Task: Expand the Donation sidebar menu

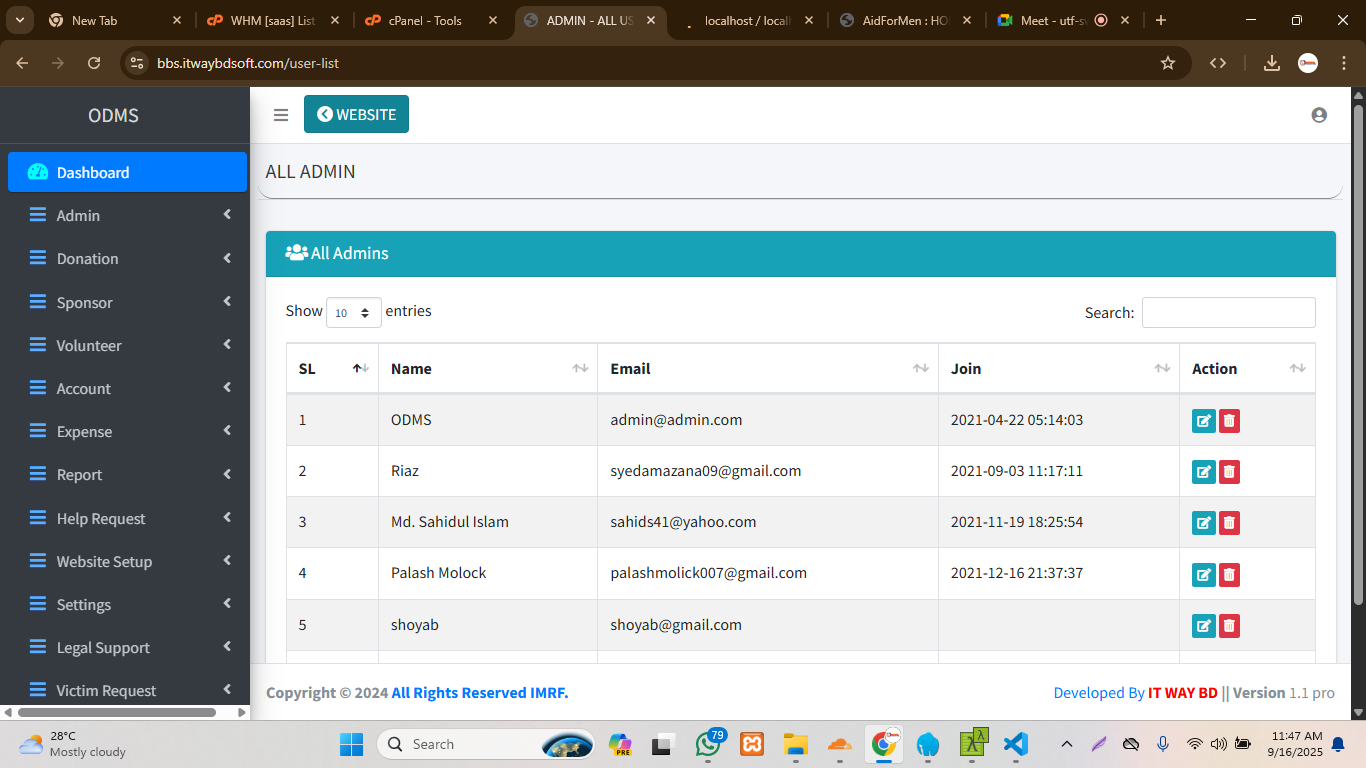Action: [130, 259]
